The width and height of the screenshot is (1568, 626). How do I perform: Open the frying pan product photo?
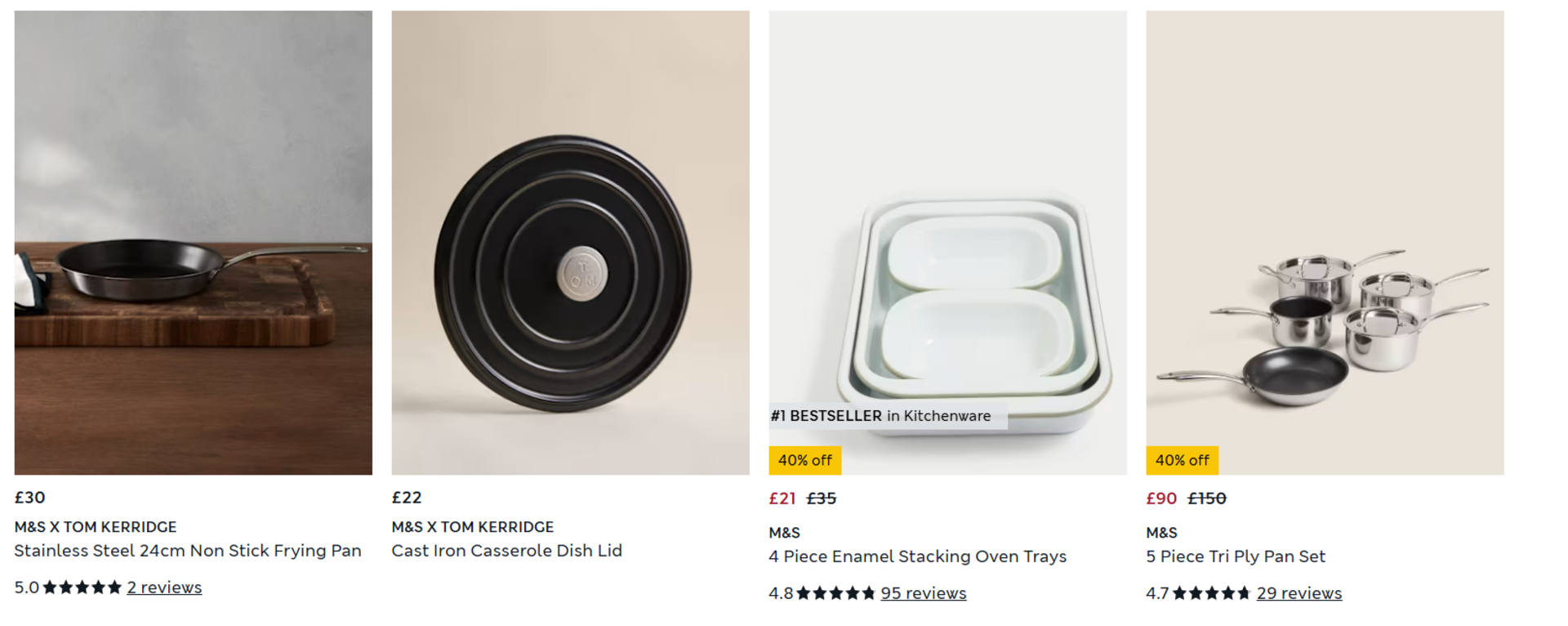pos(193,241)
